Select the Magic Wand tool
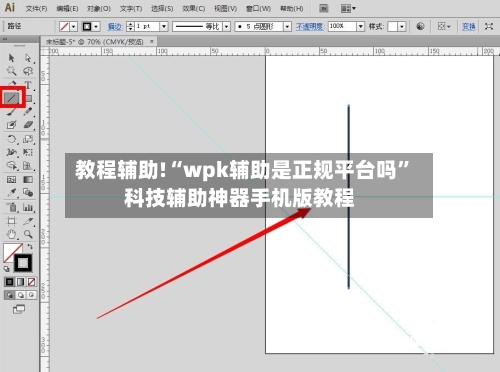The width and height of the screenshot is (500, 372). point(11,71)
